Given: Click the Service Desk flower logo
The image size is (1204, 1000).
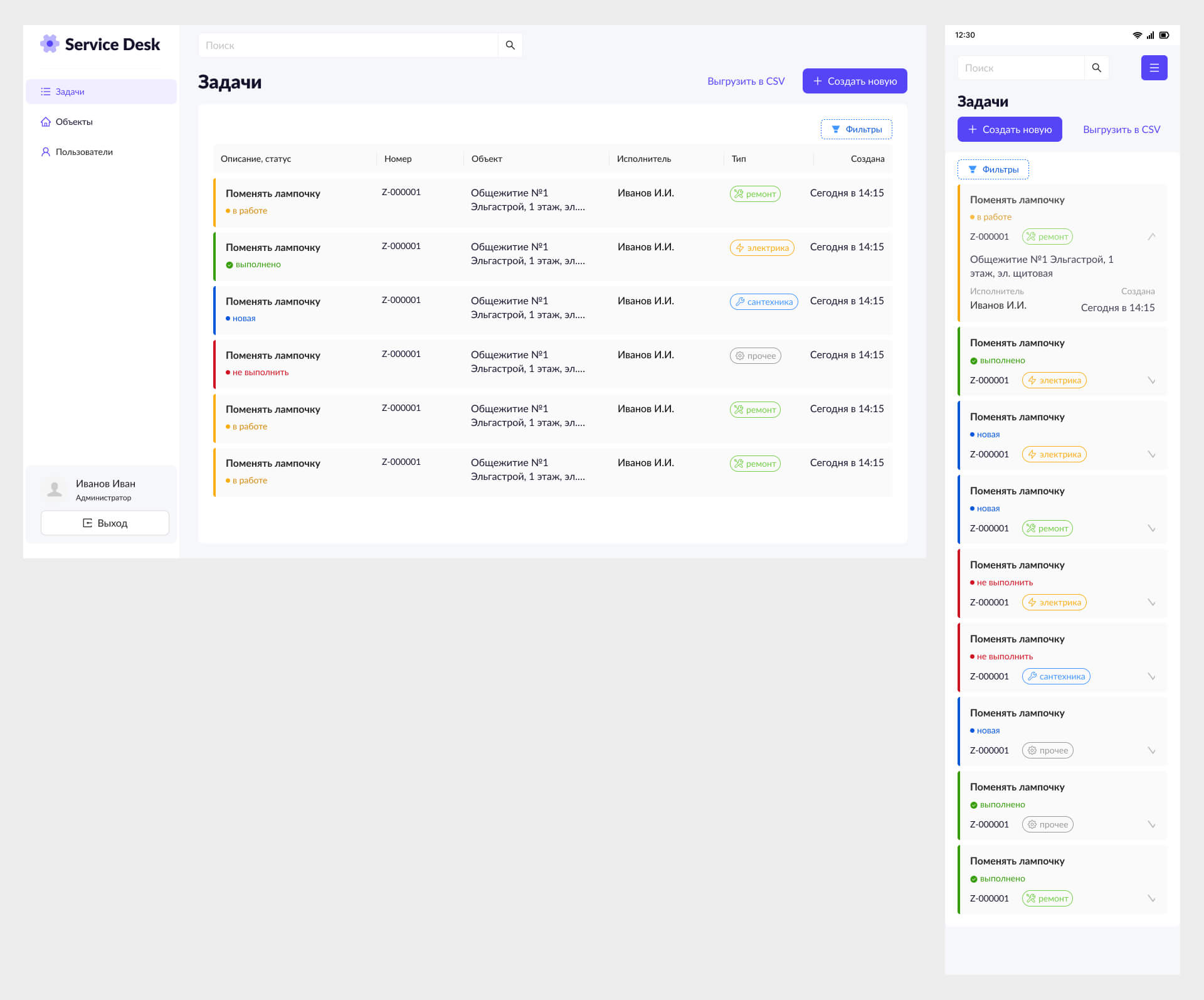Looking at the screenshot, I should click(50, 44).
